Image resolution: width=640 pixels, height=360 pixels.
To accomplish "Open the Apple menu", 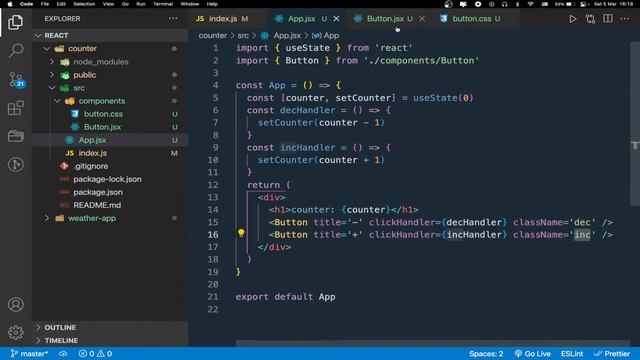I will point(10,4).
